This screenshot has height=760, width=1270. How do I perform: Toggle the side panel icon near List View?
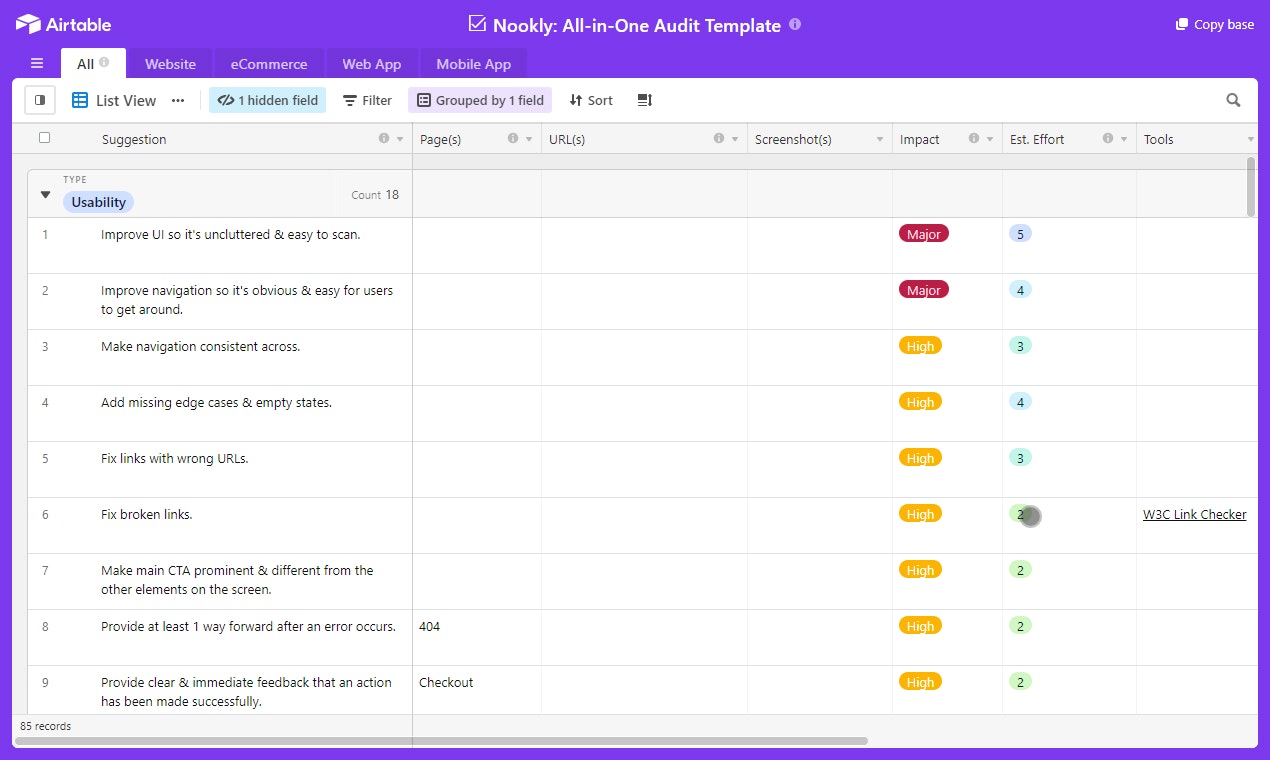pyautogui.click(x=39, y=100)
